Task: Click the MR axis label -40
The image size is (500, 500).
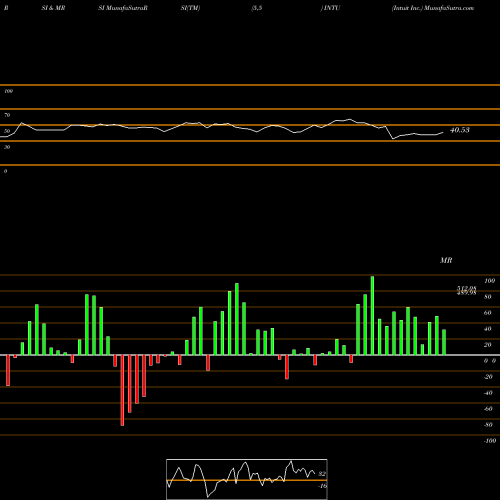Action: 488,393
